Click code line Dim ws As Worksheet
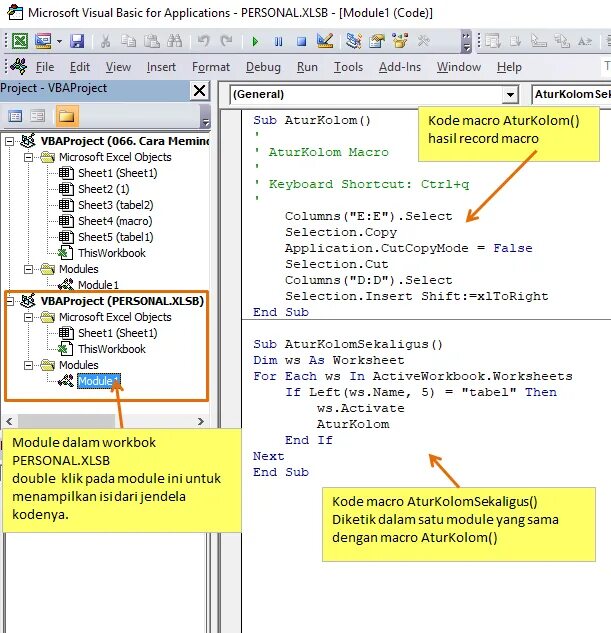Image resolution: width=611 pixels, height=633 pixels. pyautogui.click(x=329, y=360)
